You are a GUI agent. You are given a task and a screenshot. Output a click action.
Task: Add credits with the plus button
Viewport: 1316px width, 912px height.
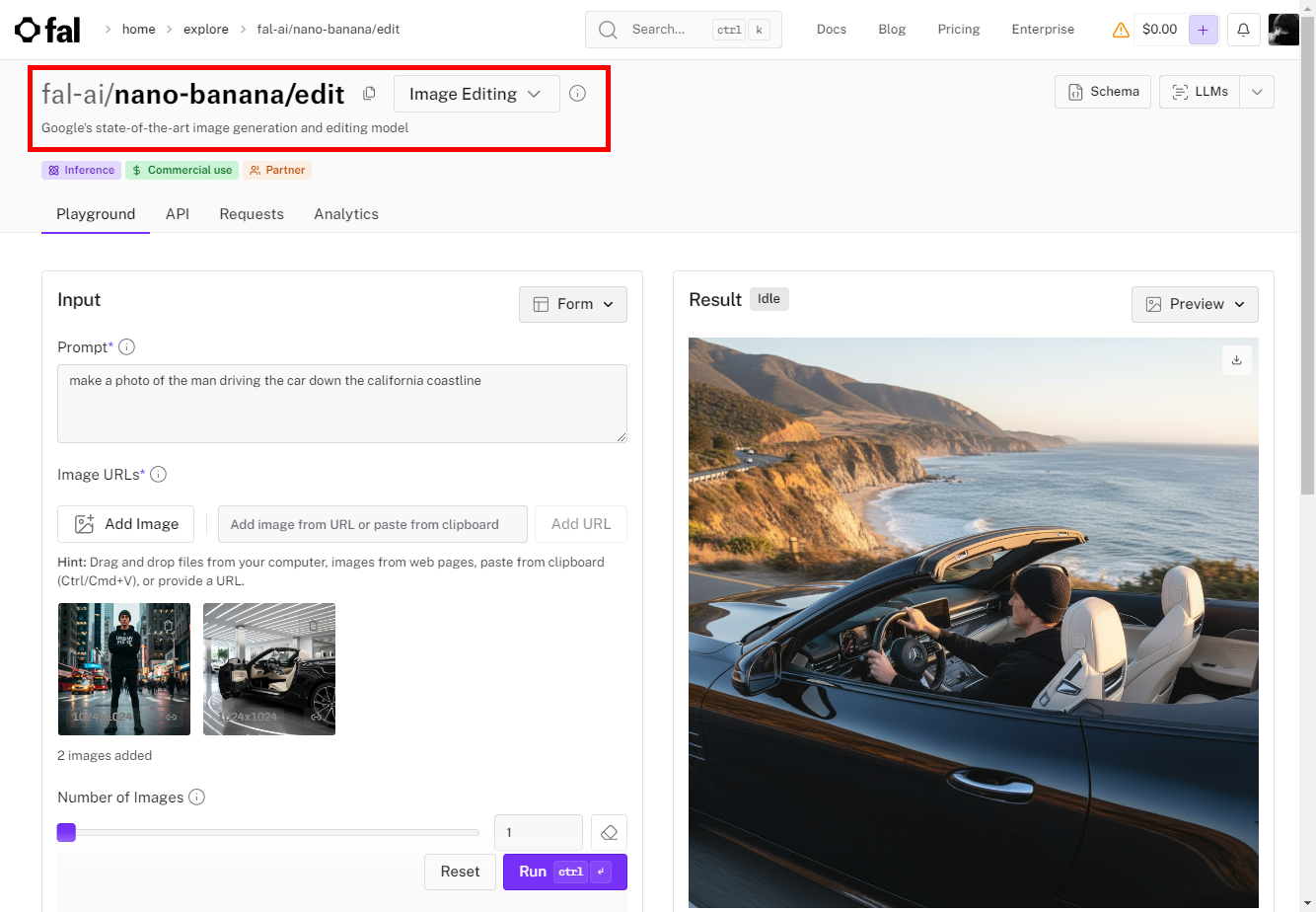coord(1203,30)
